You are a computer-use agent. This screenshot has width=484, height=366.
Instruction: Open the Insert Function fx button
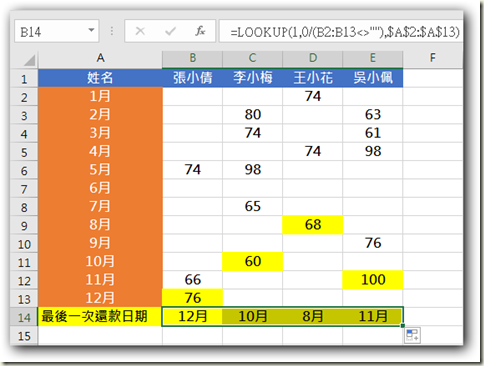pos(200,31)
